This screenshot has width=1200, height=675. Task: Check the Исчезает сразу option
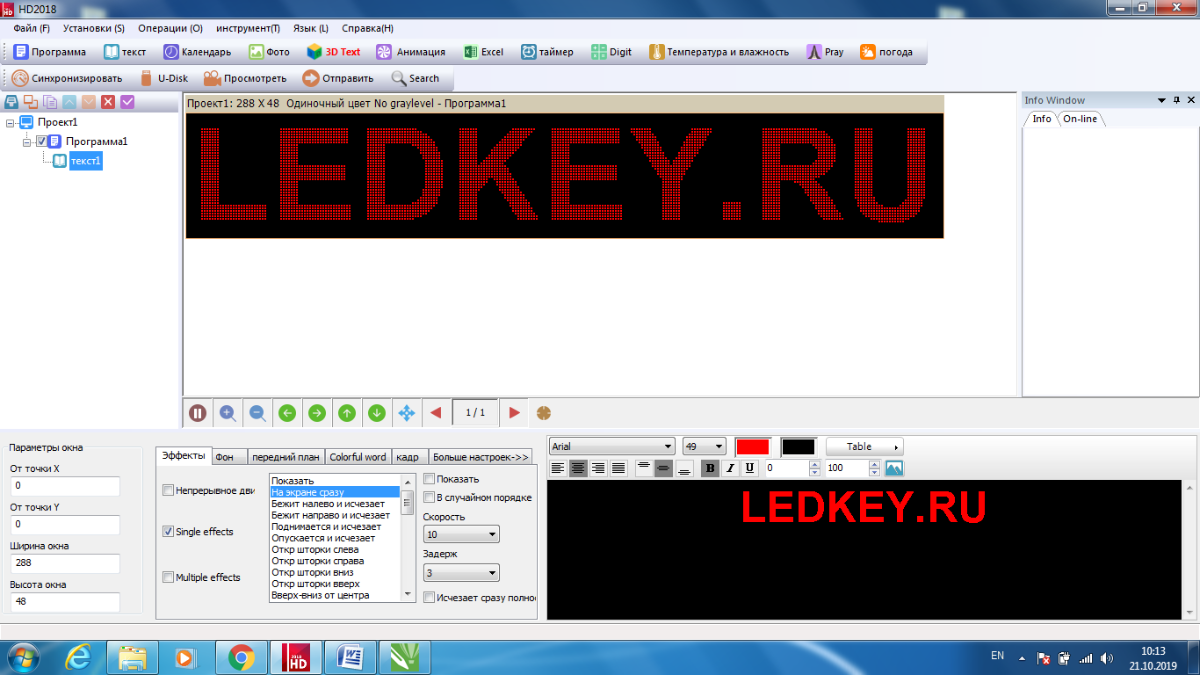point(429,597)
